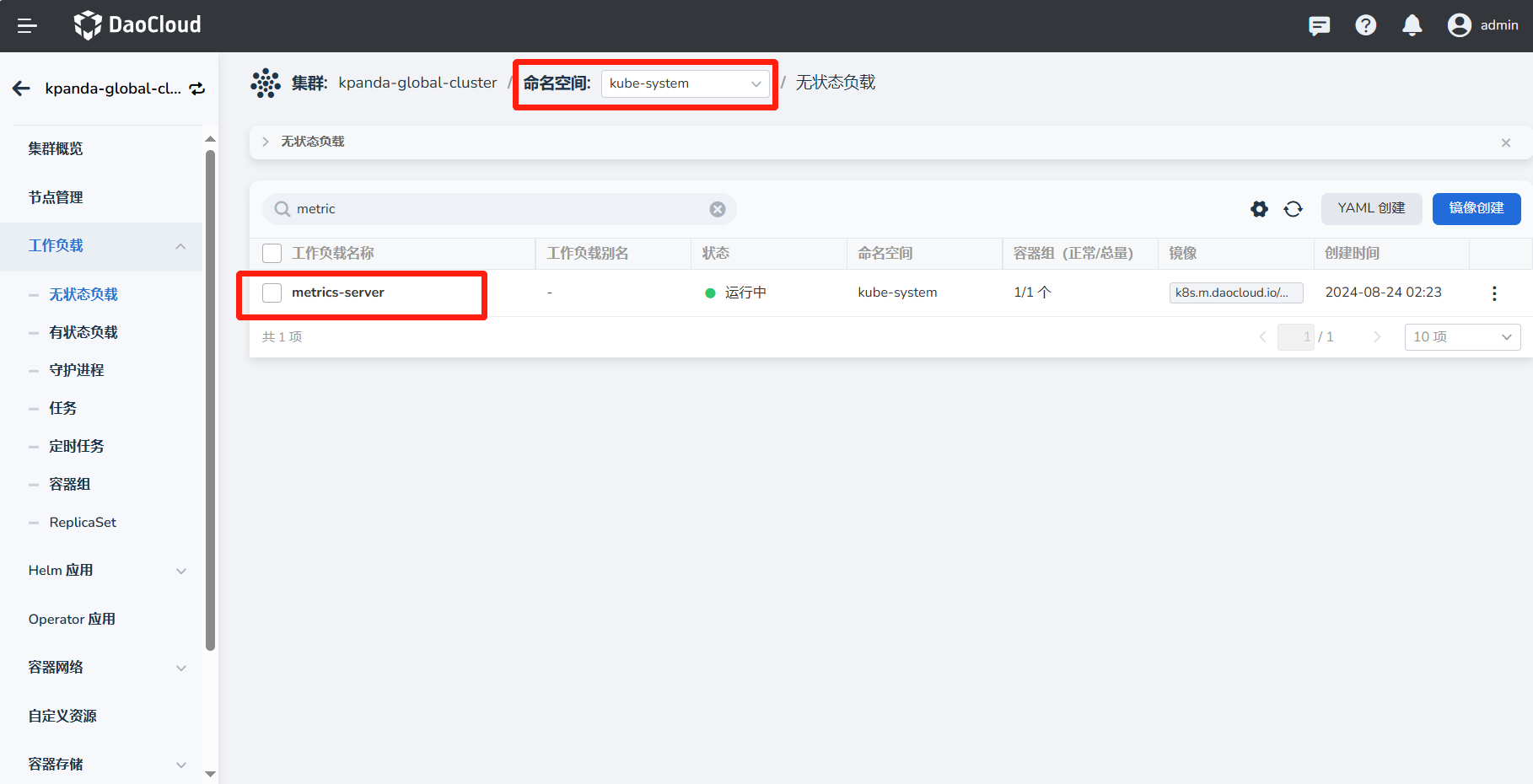Open more actions for metrics-server
The height and width of the screenshot is (784, 1533).
(1493, 293)
